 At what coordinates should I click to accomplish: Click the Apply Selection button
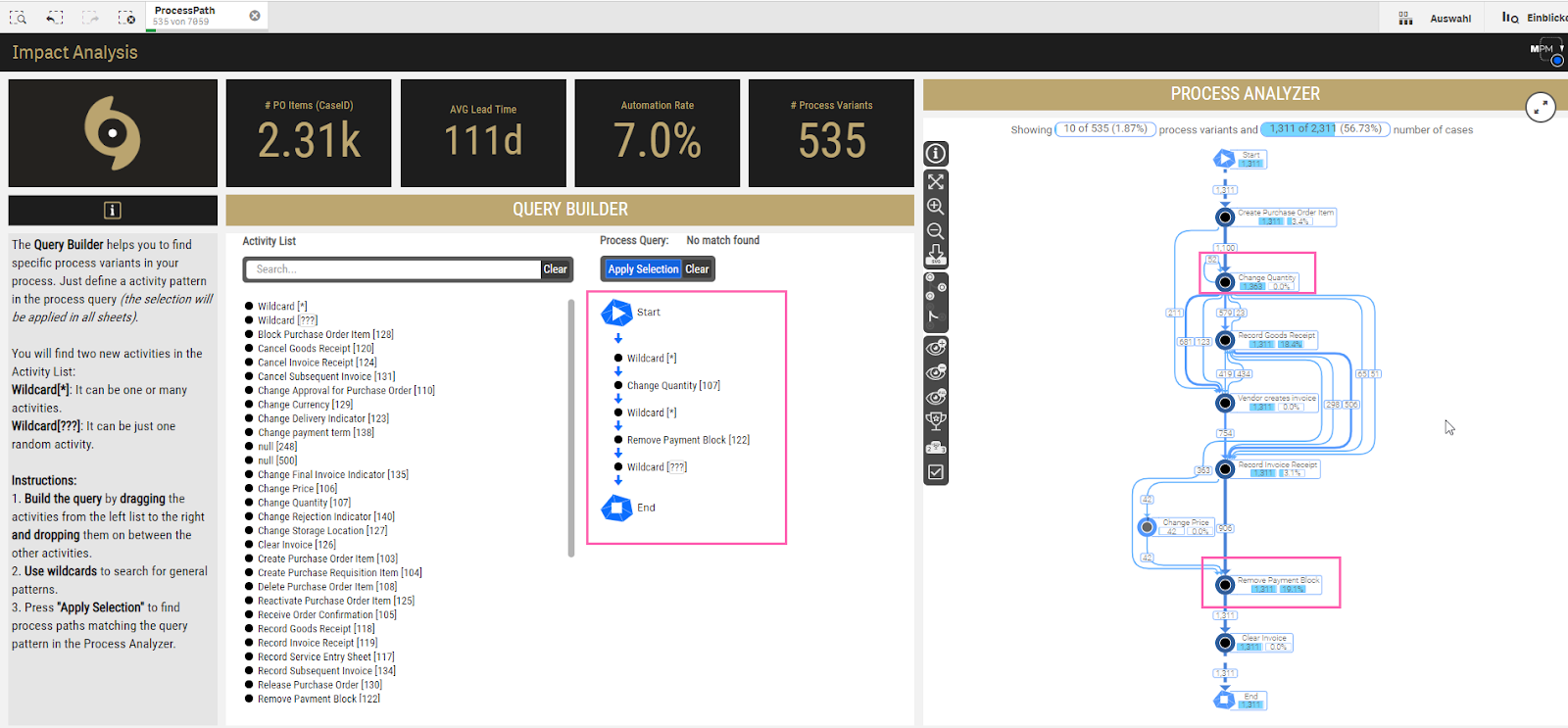[643, 269]
